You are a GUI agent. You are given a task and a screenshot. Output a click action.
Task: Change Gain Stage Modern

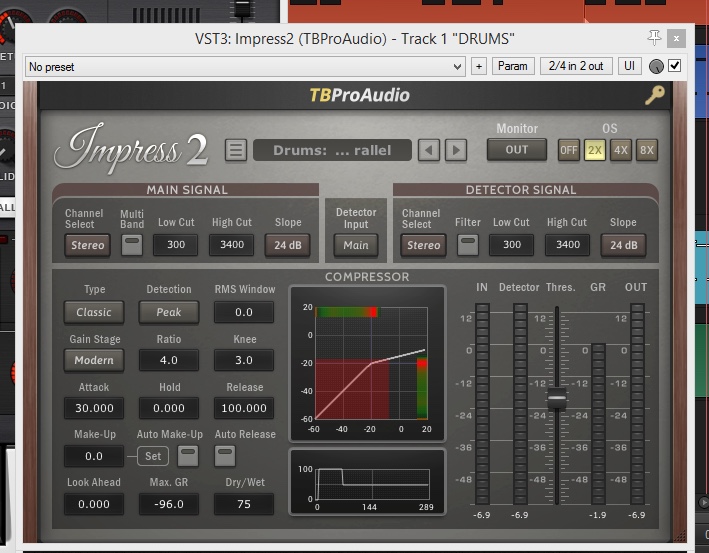[x=94, y=360]
